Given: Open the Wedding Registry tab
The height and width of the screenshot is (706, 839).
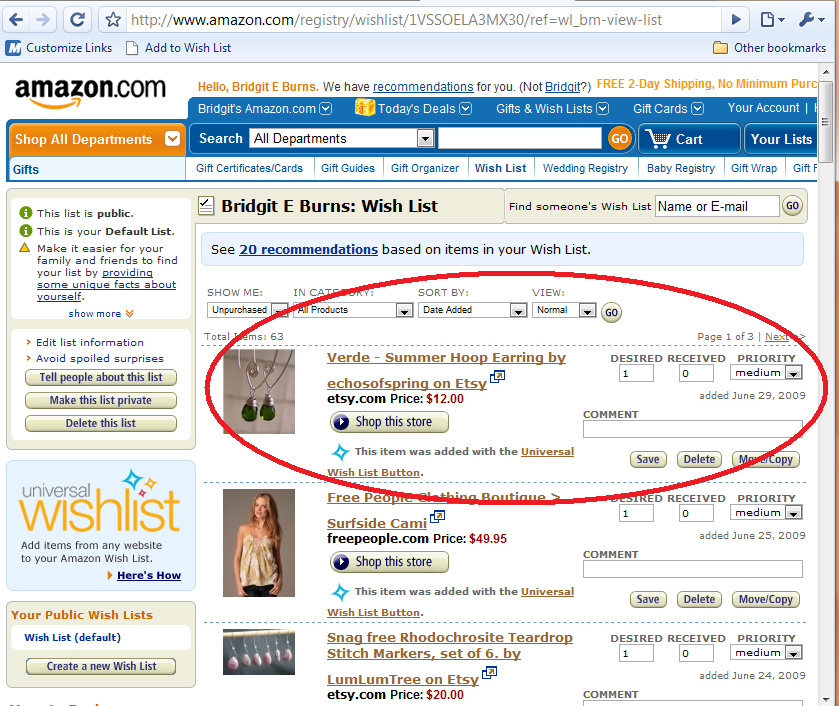Looking at the screenshot, I should tap(585, 168).
